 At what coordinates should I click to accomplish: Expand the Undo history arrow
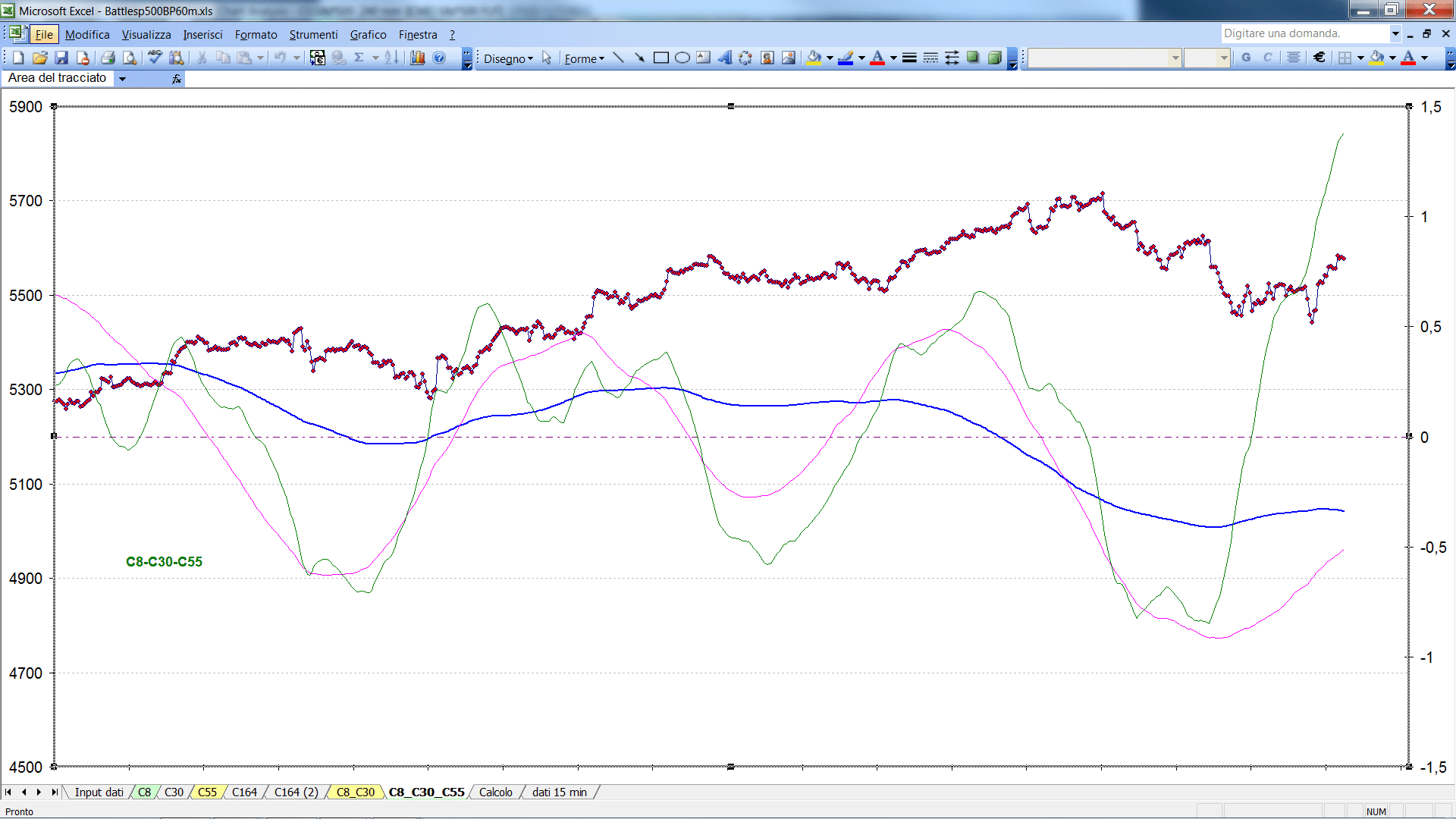[297, 58]
